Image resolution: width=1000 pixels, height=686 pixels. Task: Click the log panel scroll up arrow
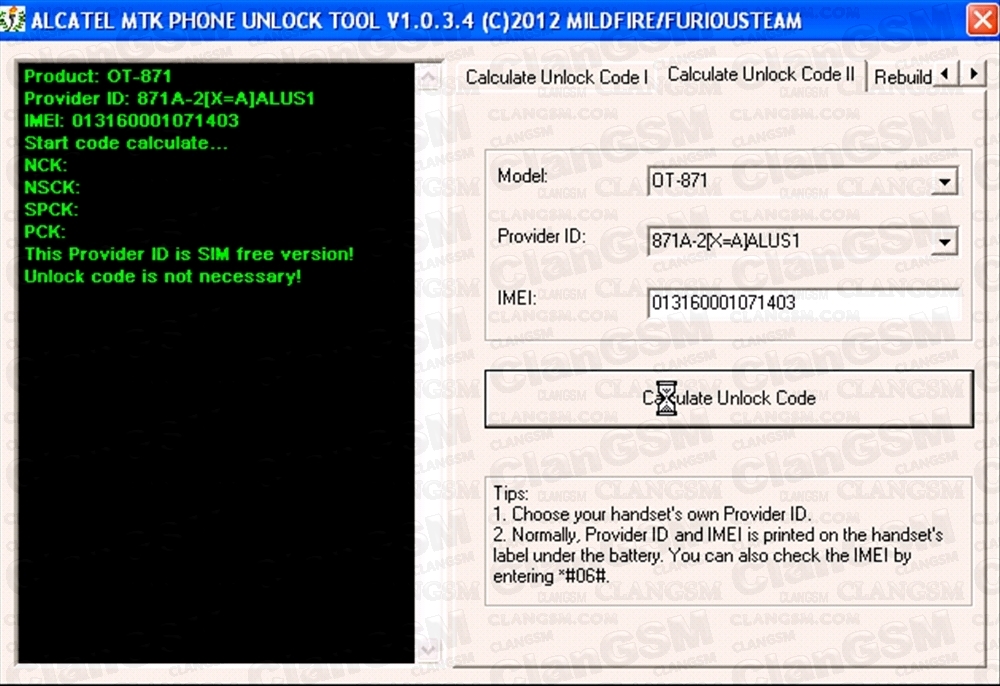coord(429,78)
